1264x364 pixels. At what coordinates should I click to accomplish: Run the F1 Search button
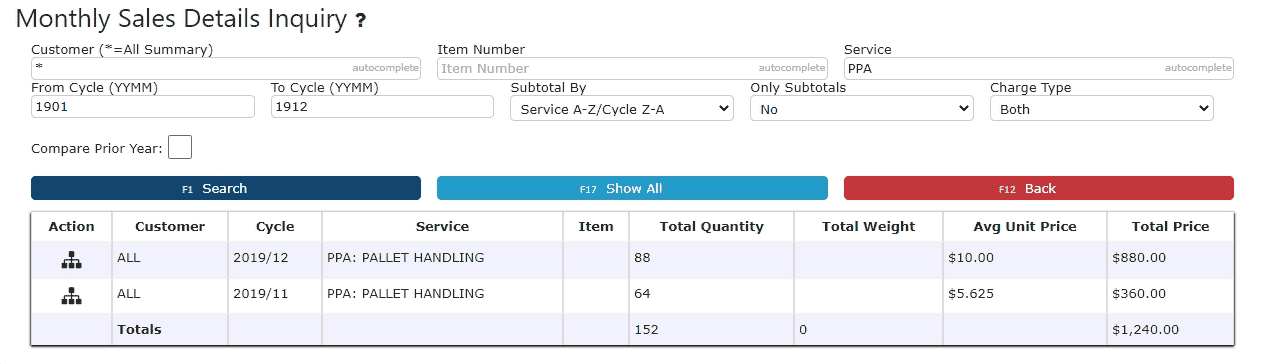tap(226, 188)
